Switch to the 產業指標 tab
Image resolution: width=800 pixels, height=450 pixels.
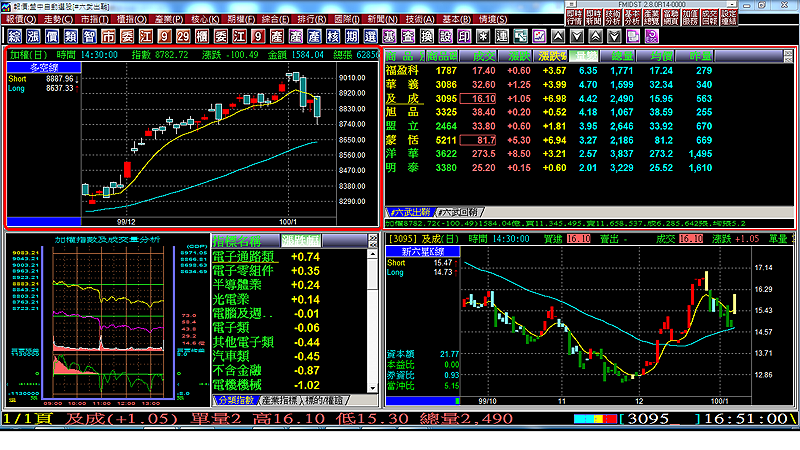pyautogui.click(x=280, y=401)
